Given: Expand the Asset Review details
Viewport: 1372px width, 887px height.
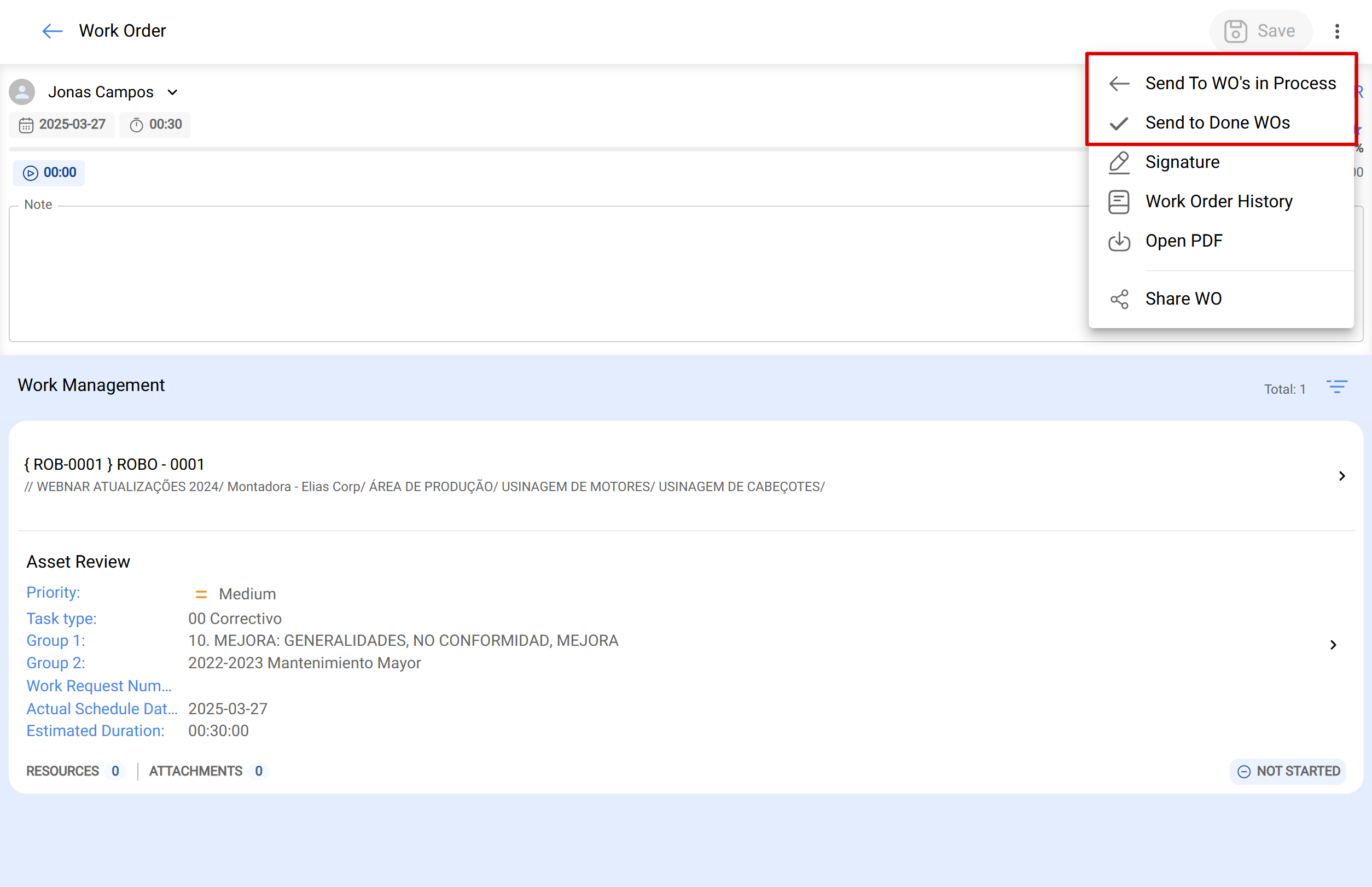Looking at the screenshot, I should (1333, 645).
